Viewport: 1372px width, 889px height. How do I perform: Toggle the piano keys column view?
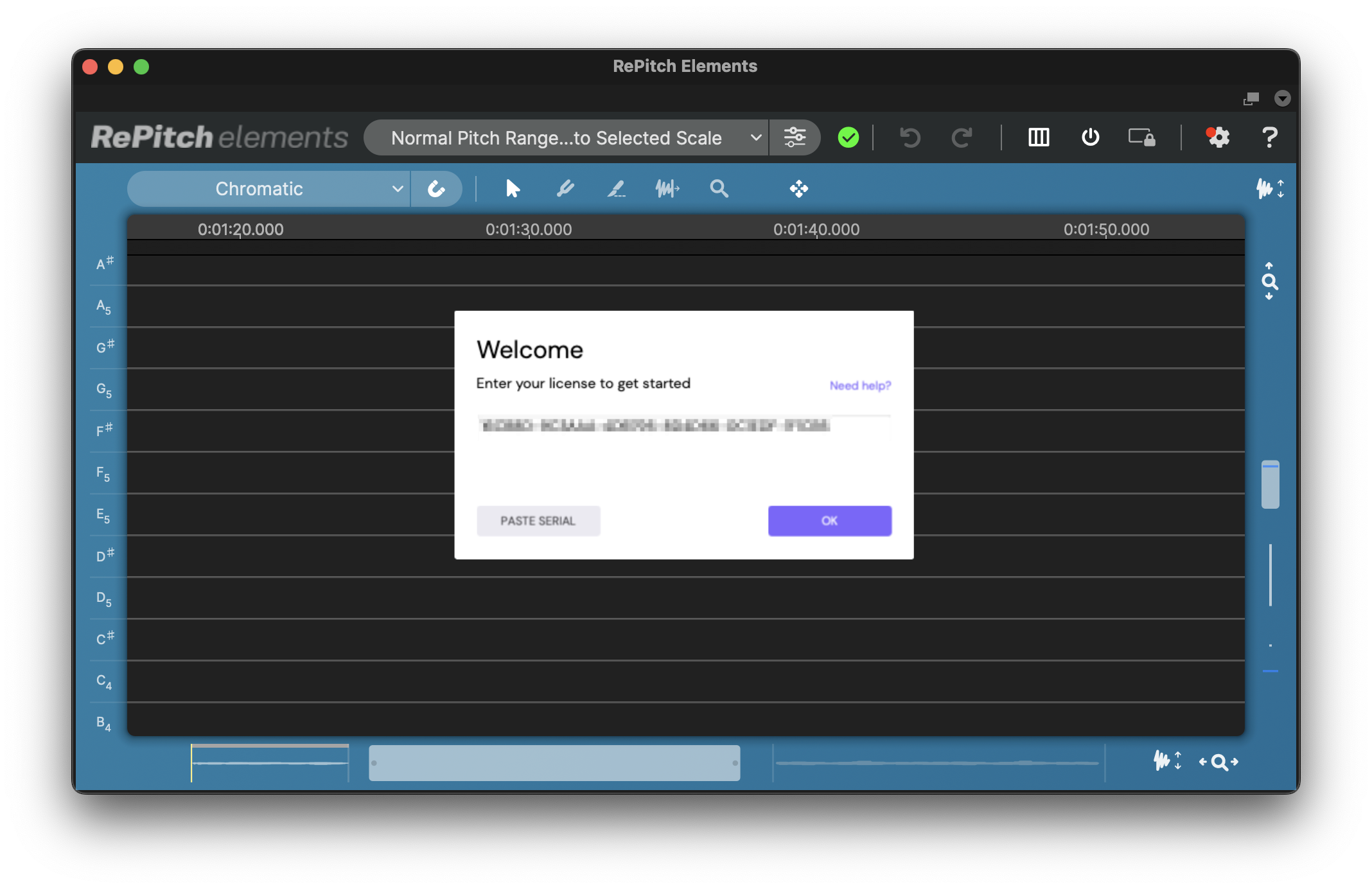pos(1039,137)
